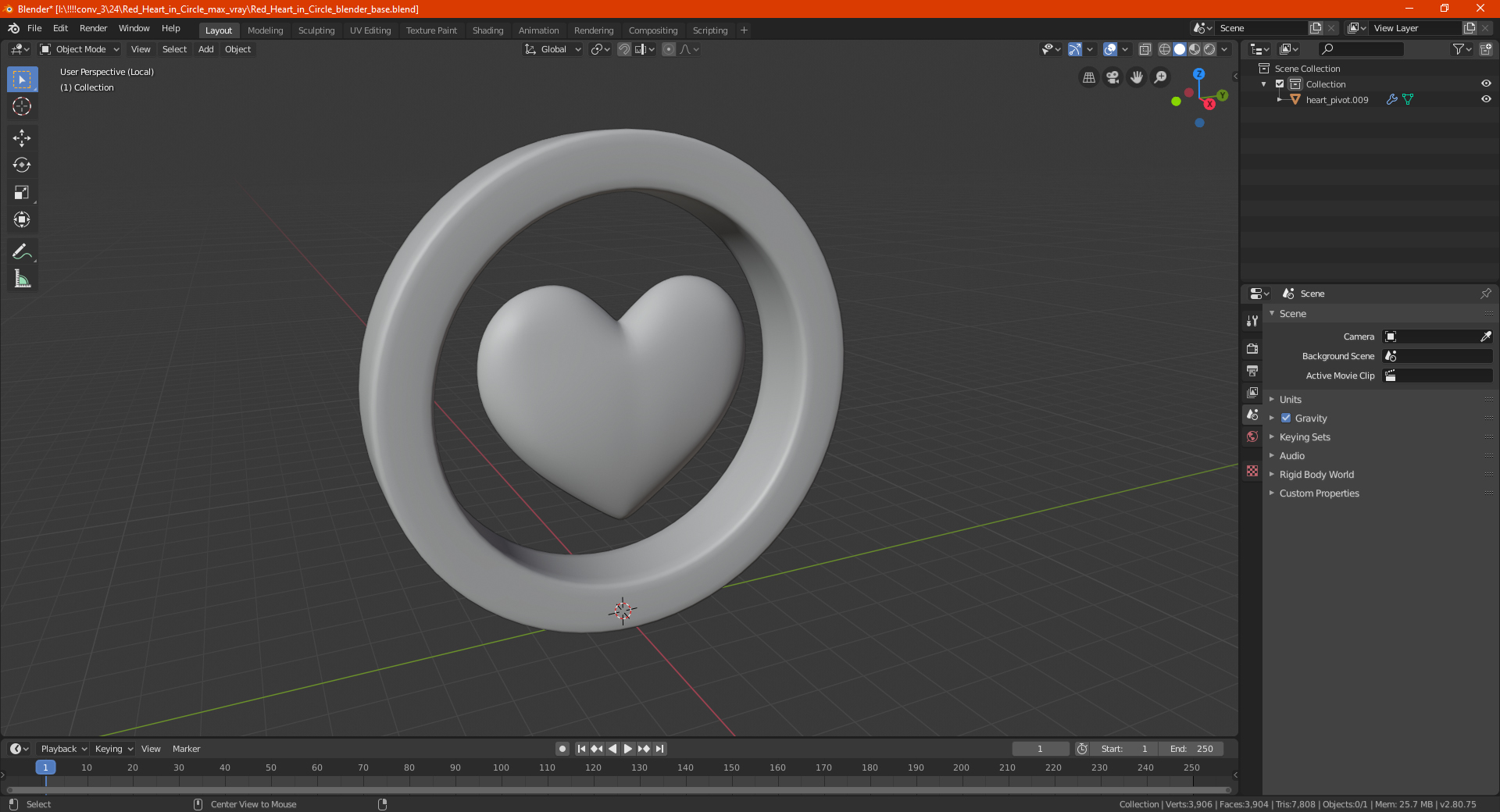The image size is (1500, 812).
Task: Switch to the Shading workspace tab
Action: tap(487, 30)
